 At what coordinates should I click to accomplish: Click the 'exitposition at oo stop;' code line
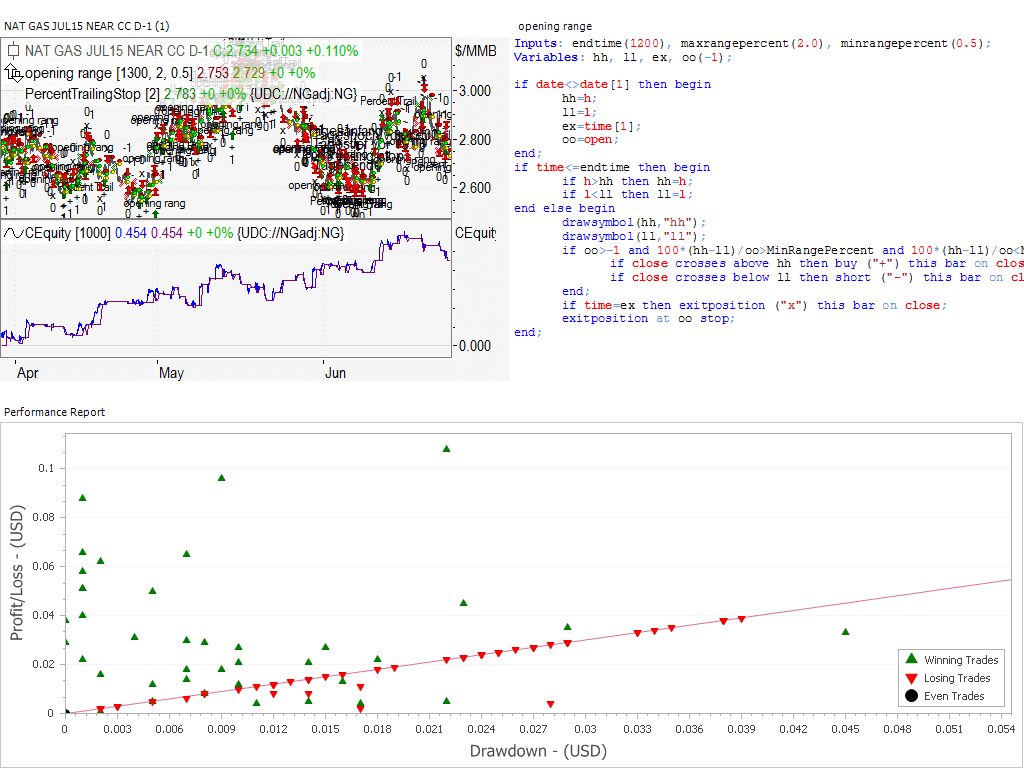point(648,319)
